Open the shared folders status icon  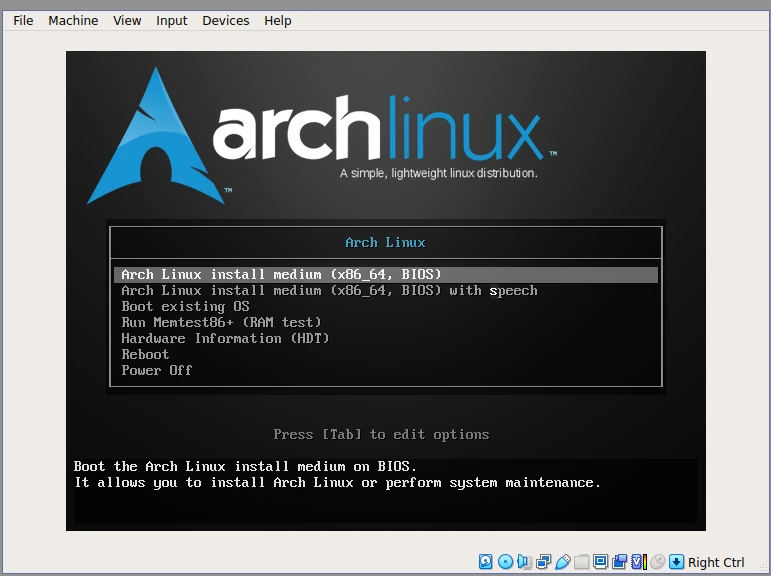(582, 562)
